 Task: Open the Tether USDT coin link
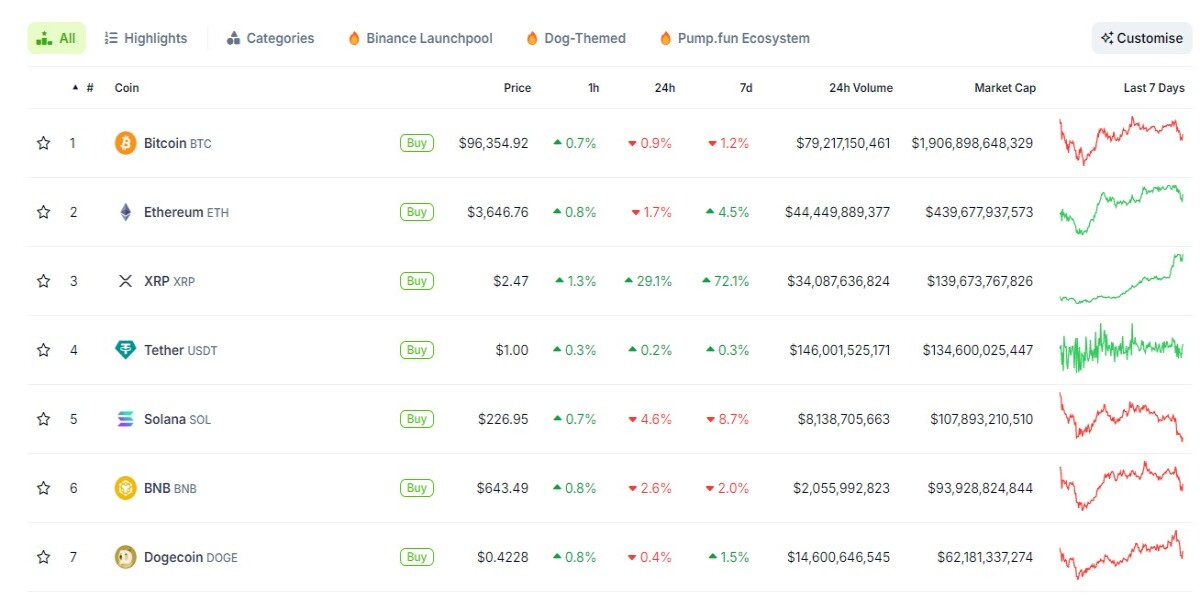pos(181,350)
